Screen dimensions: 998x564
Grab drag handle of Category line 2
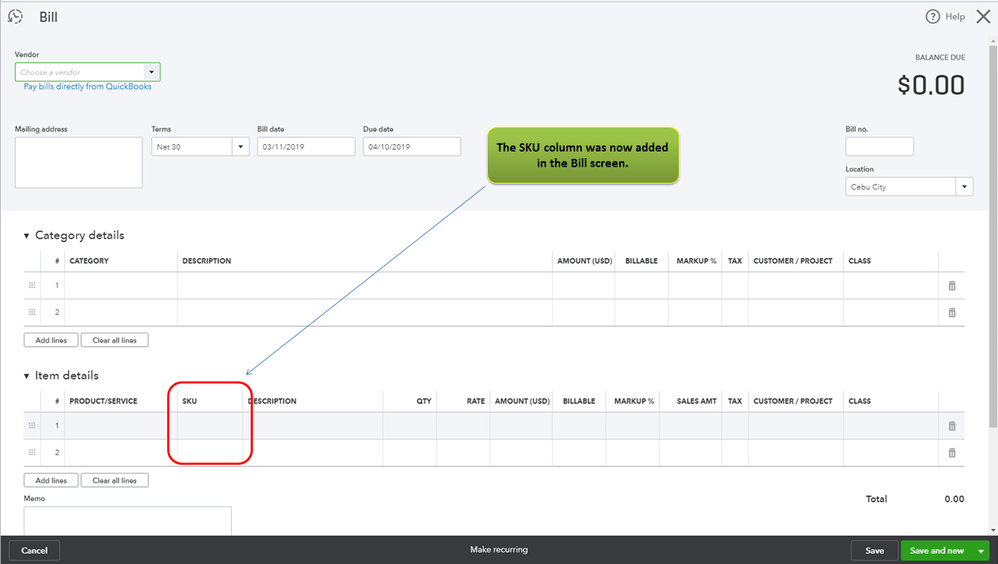(x=32, y=312)
